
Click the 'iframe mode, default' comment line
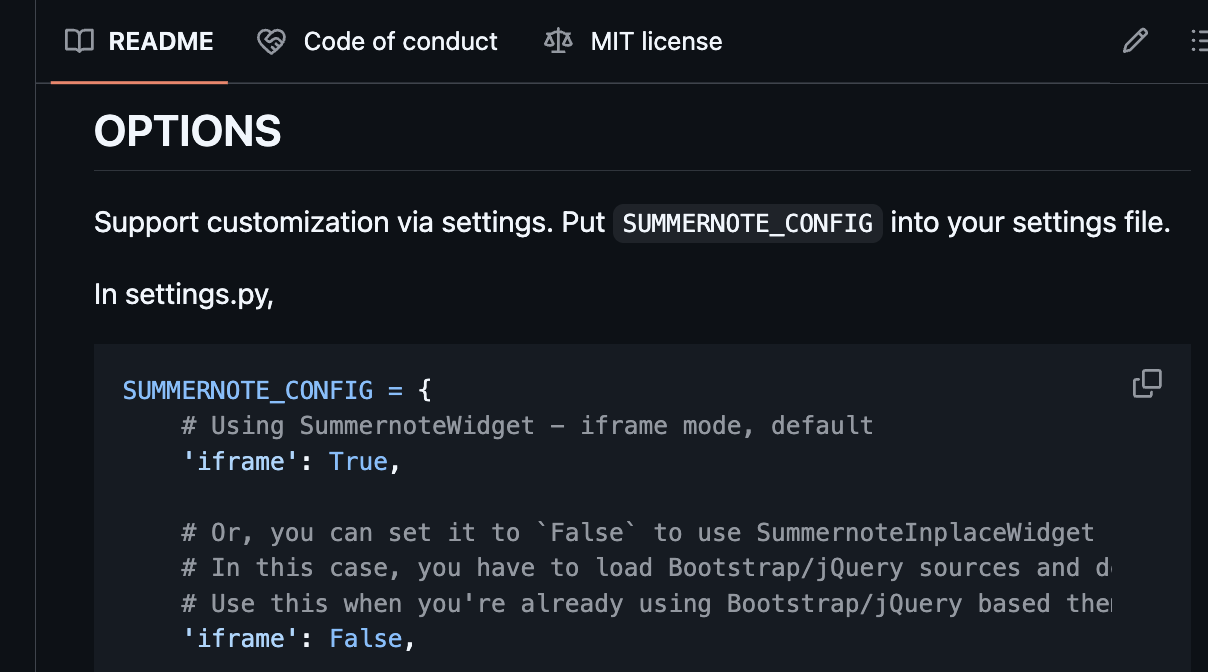pos(527,426)
